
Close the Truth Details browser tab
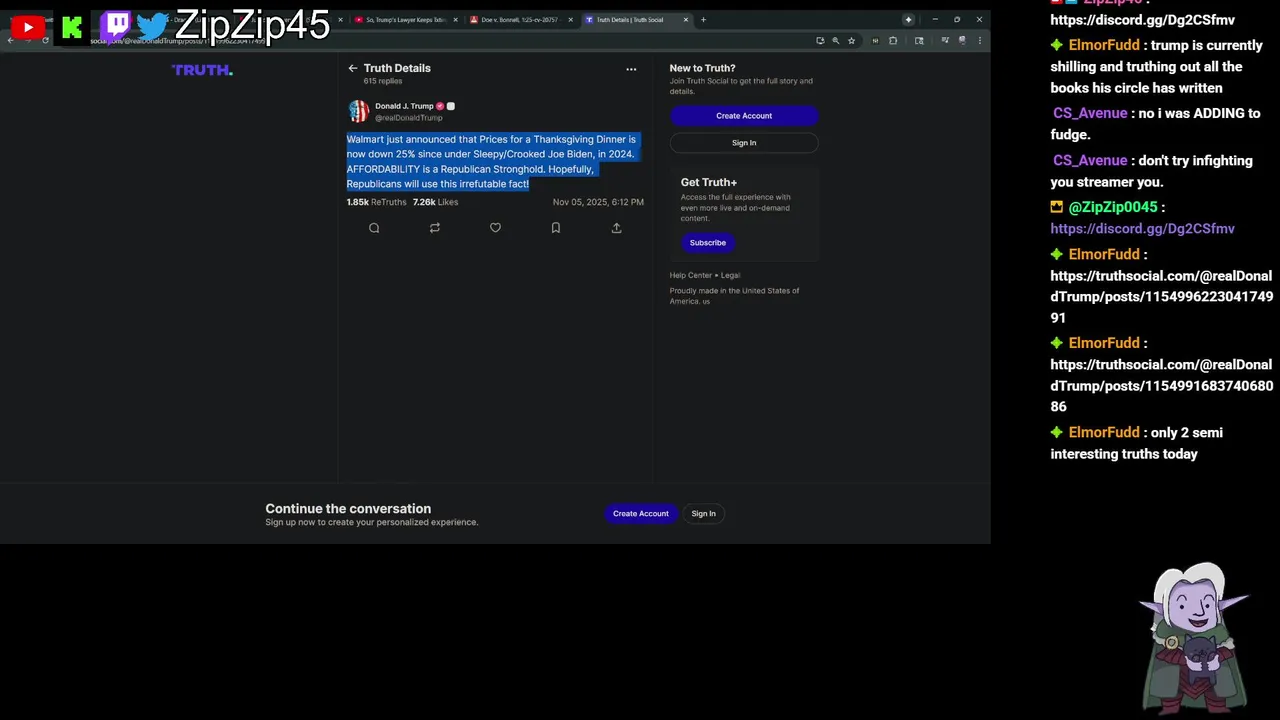[x=686, y=20]
